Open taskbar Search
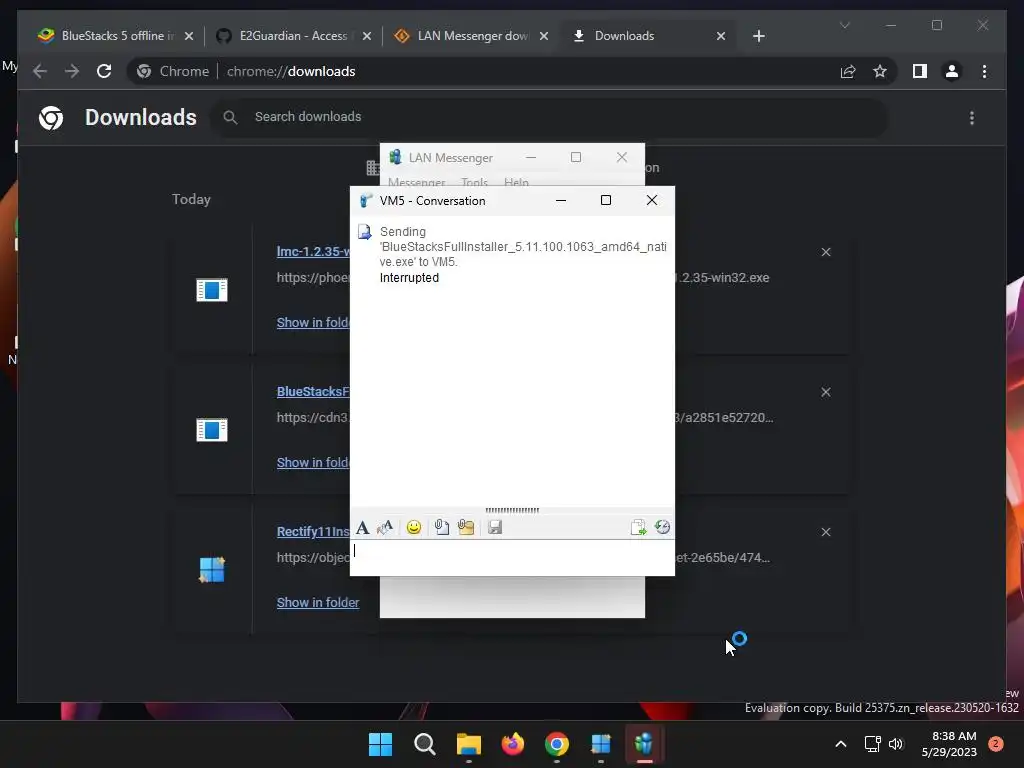This screenshot has height=768, width=1024. coord(424,744)
